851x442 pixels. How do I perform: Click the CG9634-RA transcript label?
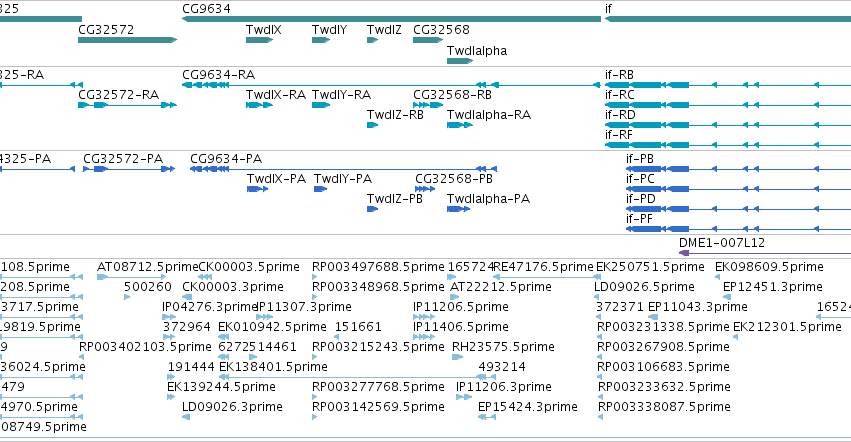click(219, 75)
